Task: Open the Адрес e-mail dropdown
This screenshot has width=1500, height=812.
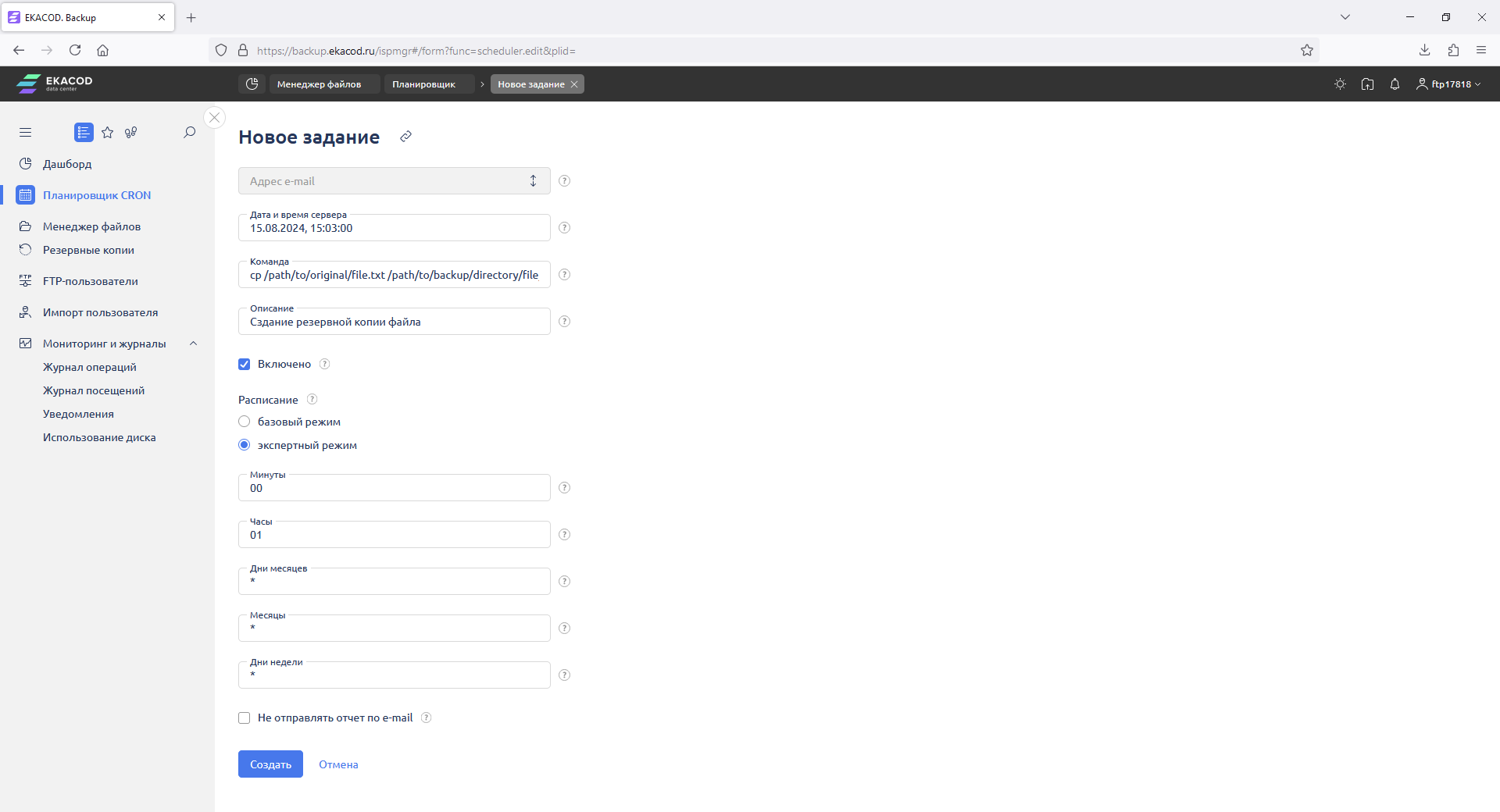Action: click(x=394, y=181)
